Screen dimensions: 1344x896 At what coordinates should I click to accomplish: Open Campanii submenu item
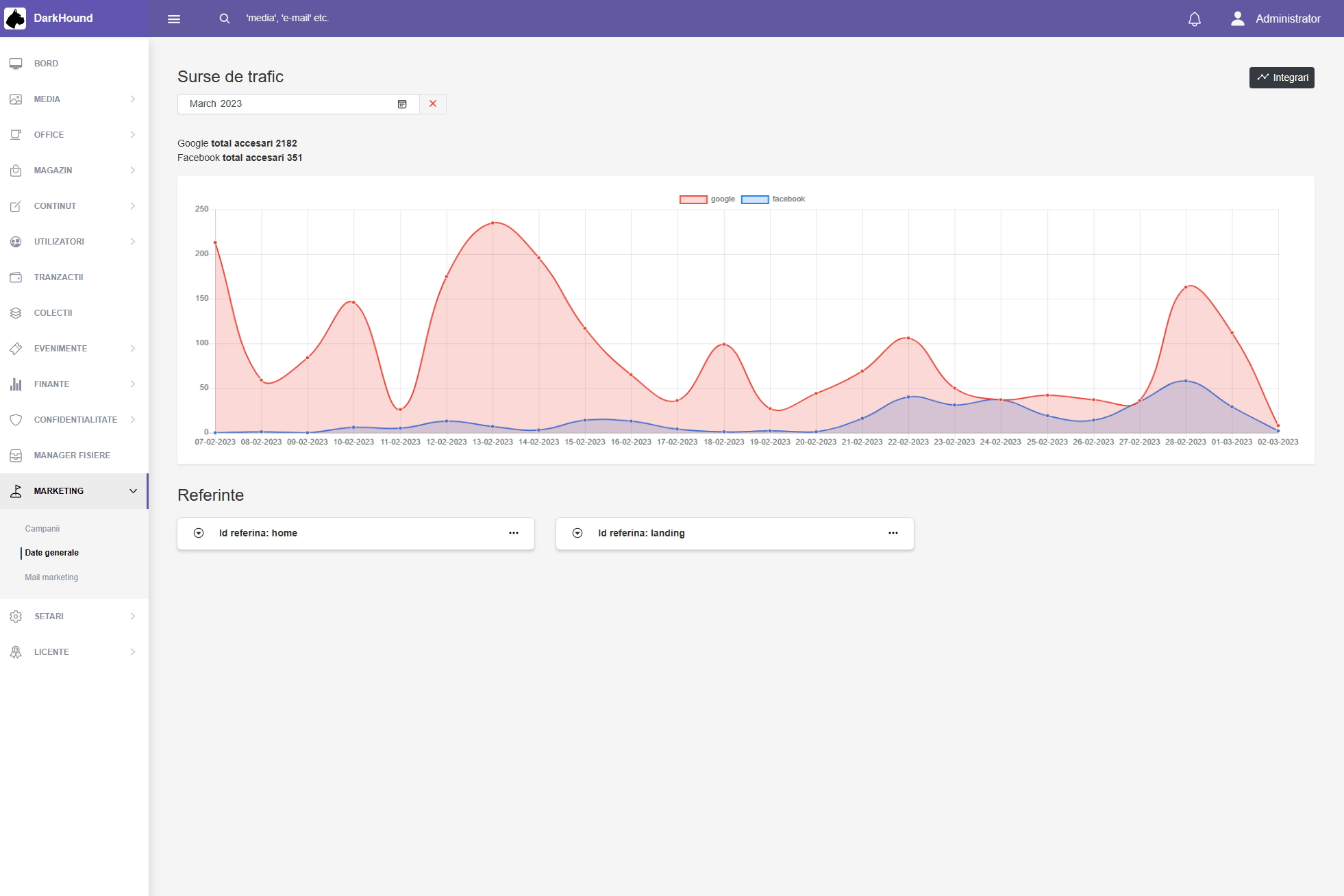click(42, 529)
